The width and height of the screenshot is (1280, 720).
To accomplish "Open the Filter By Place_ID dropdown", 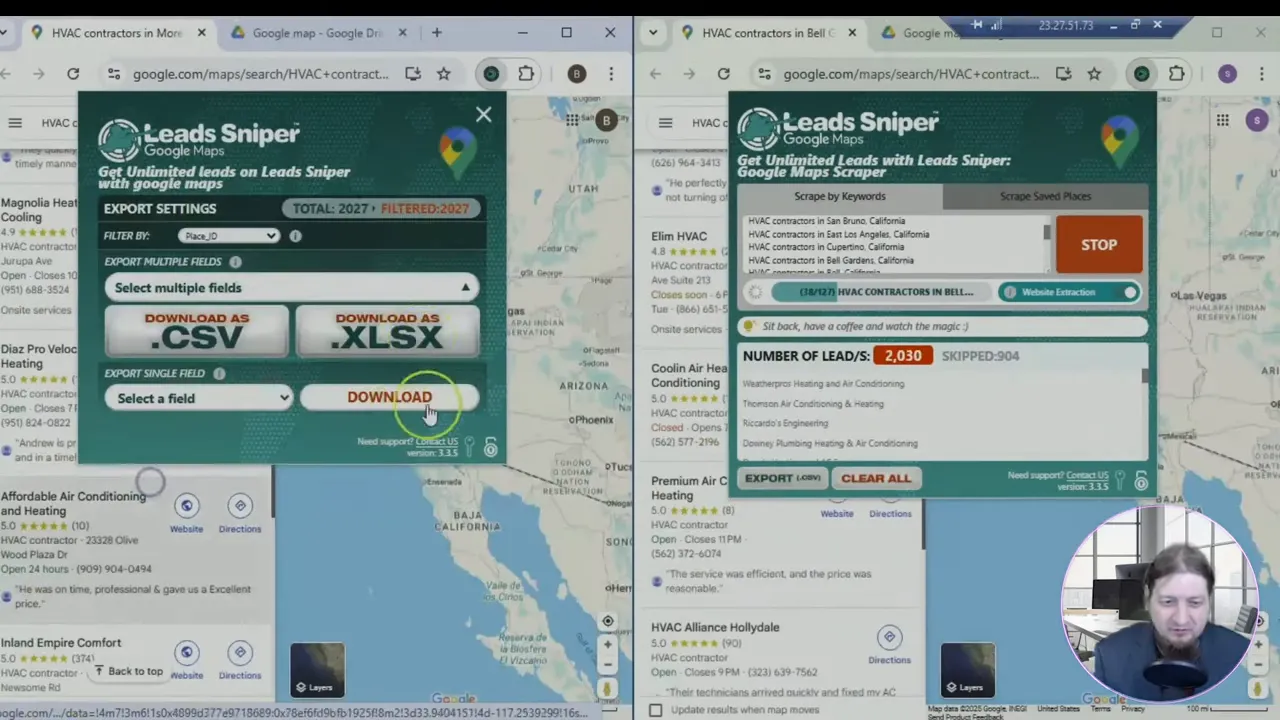I will [229, 236].
